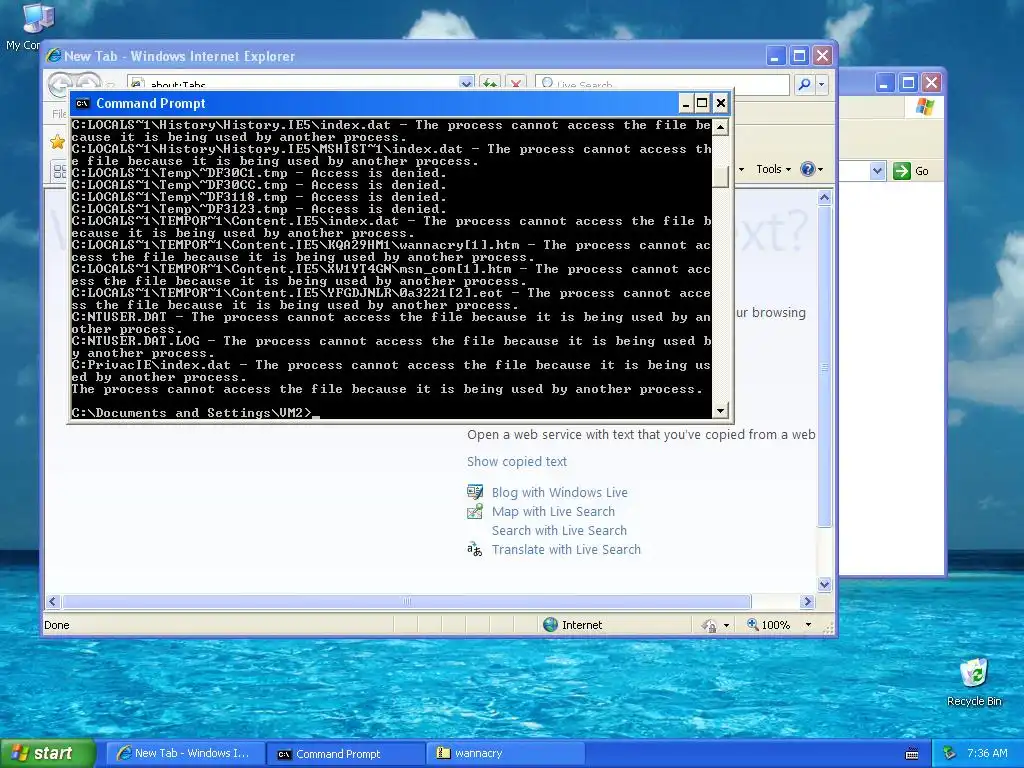Switch to wannacry folder taskbar button
This screenshot has height=768, width=1024.
(x=506, y=754)
